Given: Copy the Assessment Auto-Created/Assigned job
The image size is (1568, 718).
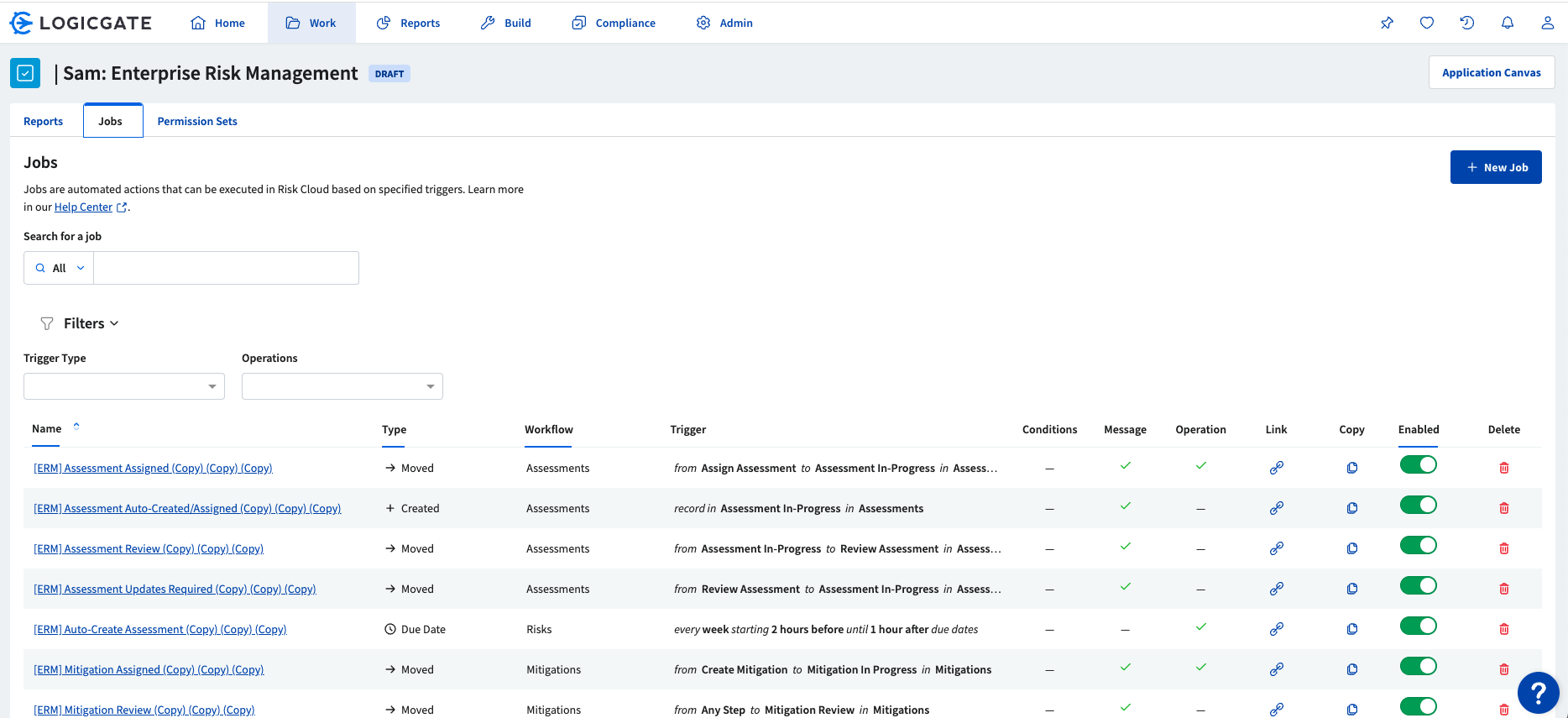Looking at the screenshot, I should click(x=1352, y=508).
